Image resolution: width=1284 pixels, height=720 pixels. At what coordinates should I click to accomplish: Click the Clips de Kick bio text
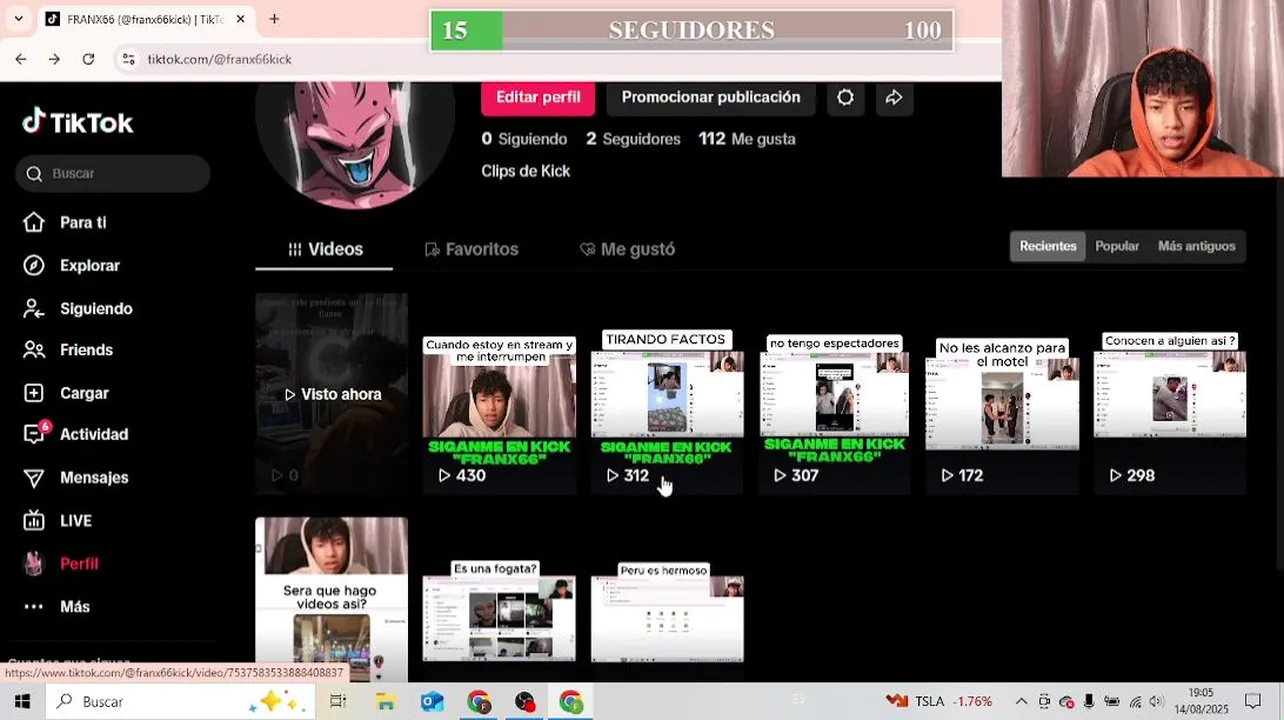(526, 171)
